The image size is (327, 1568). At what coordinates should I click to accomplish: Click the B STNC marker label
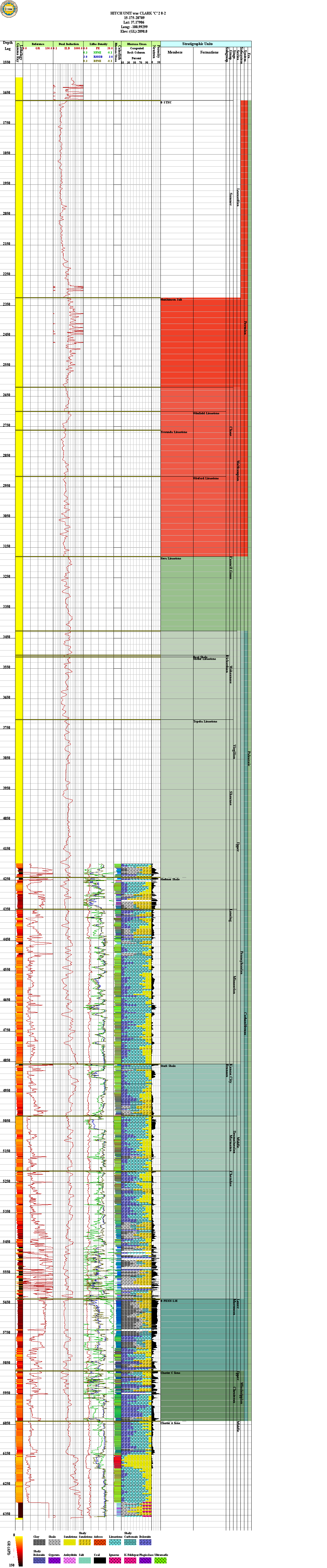pyautogui.click(x=166, y=103)
